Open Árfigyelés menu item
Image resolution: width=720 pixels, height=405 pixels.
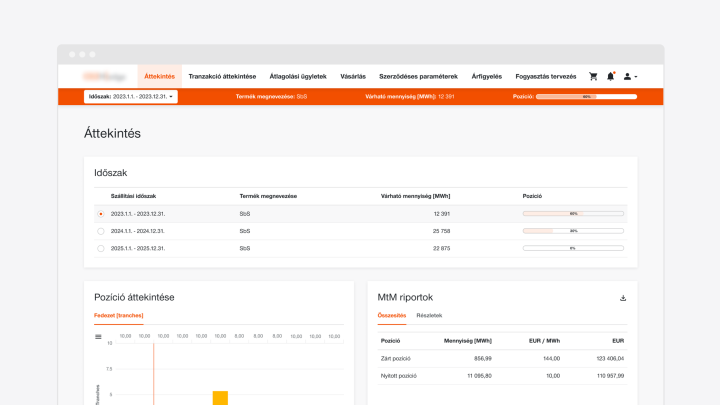tap(487, 77)
